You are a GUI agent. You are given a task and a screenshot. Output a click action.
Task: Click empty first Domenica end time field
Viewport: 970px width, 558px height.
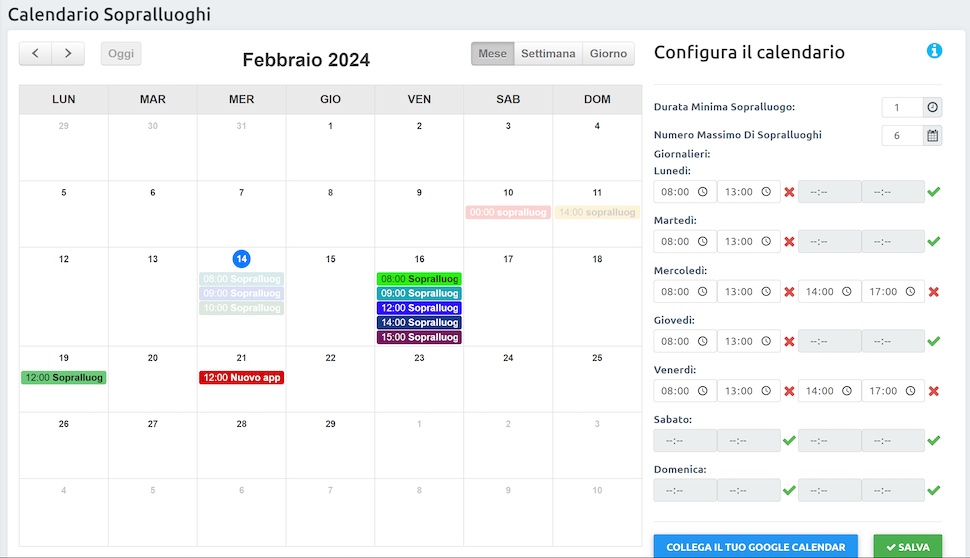(749, 491)
